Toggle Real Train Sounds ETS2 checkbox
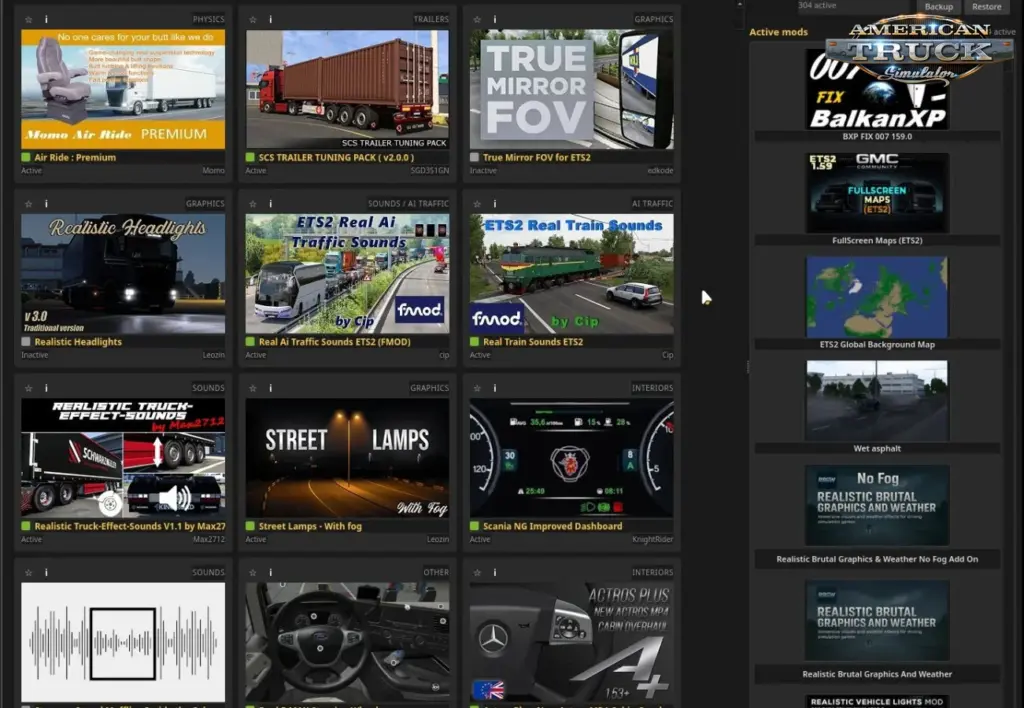Screen dimensions: 1024x708 tap(475, 342)
